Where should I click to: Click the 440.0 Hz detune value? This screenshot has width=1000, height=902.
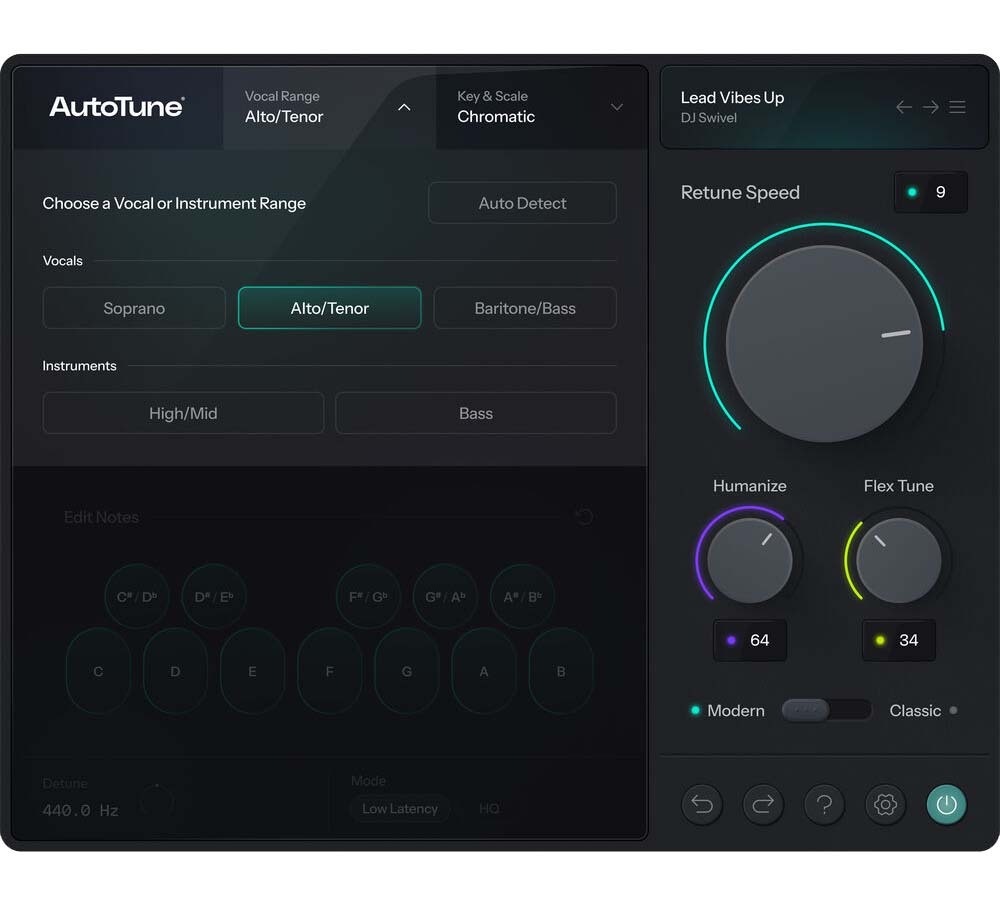(80, 810)
